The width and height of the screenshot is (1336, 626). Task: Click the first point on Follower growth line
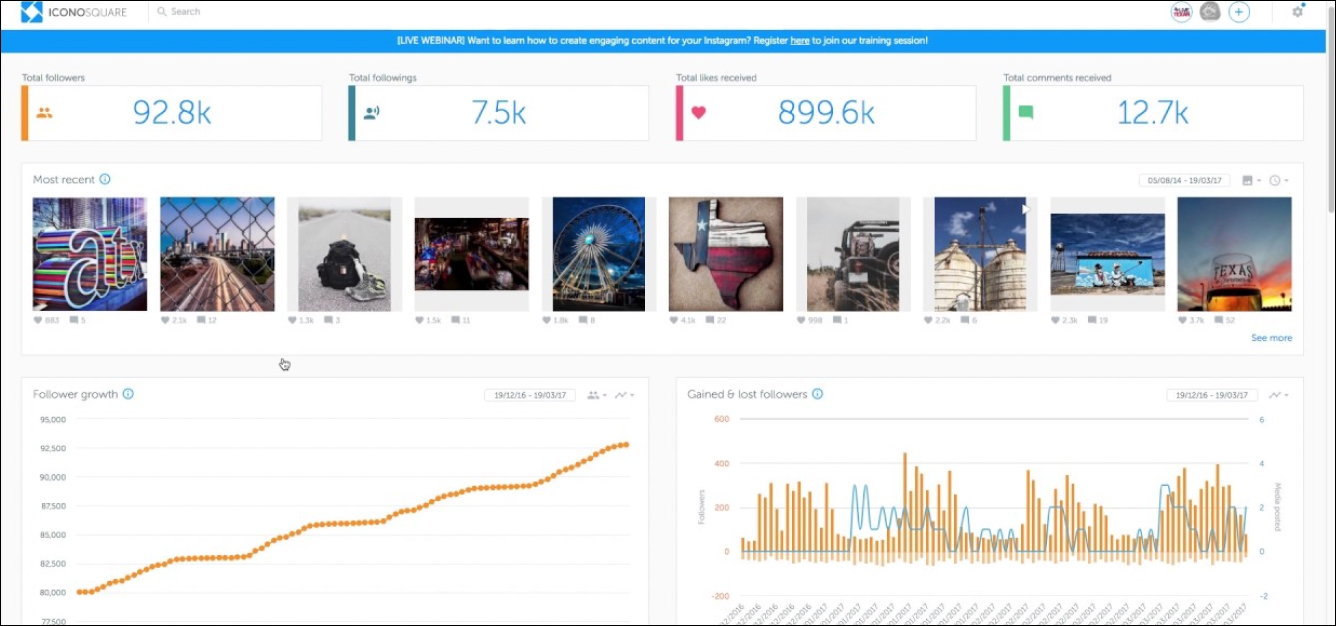(x=80, y=592)
